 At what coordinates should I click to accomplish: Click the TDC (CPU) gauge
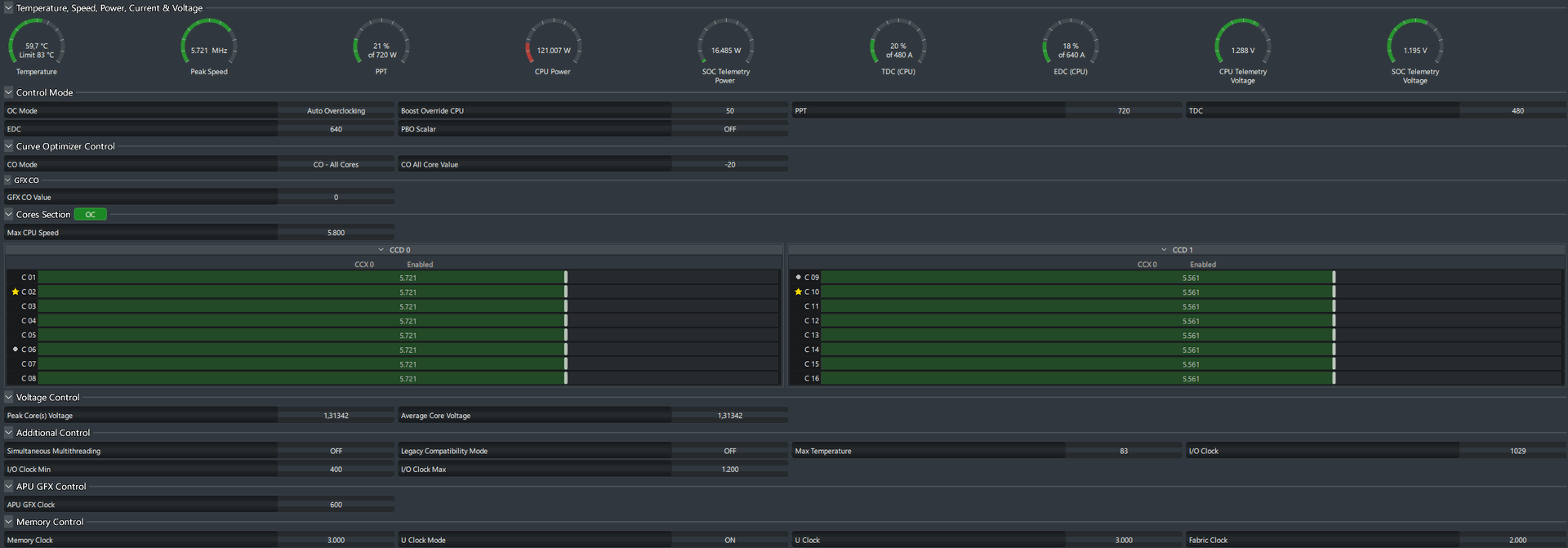(x=898, y=46)
